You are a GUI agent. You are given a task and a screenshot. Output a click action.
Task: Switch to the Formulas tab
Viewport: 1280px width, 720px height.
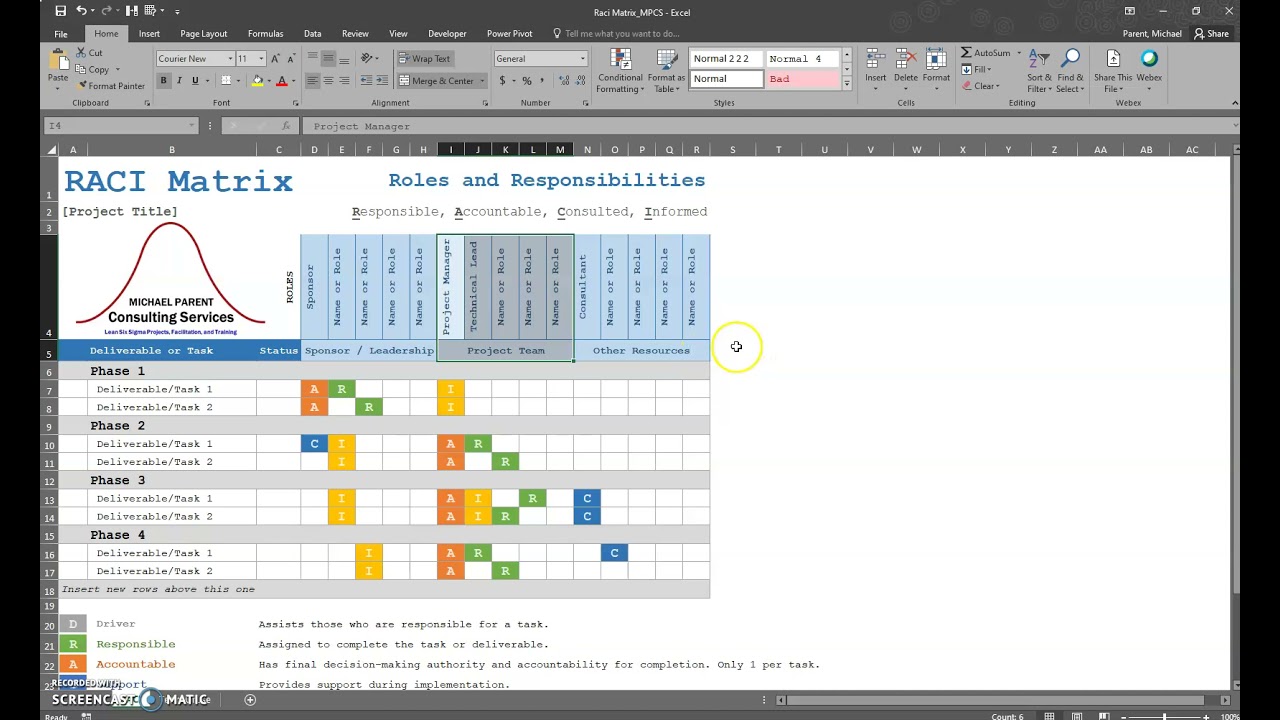point(265,34)
